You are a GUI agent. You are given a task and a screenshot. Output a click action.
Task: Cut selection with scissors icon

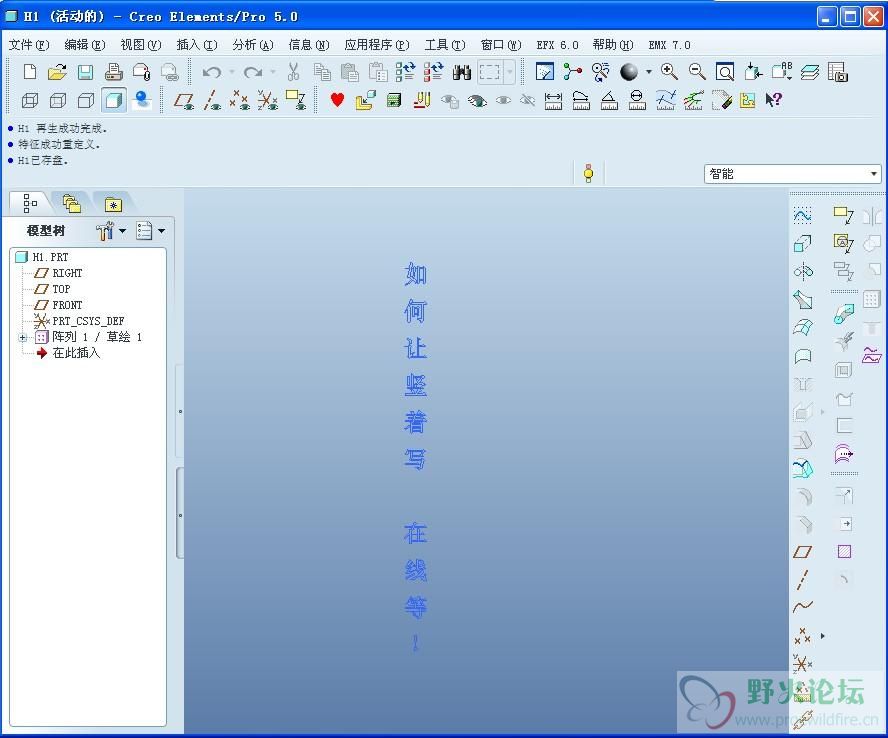pyautogui.click(x=293, y=72)
